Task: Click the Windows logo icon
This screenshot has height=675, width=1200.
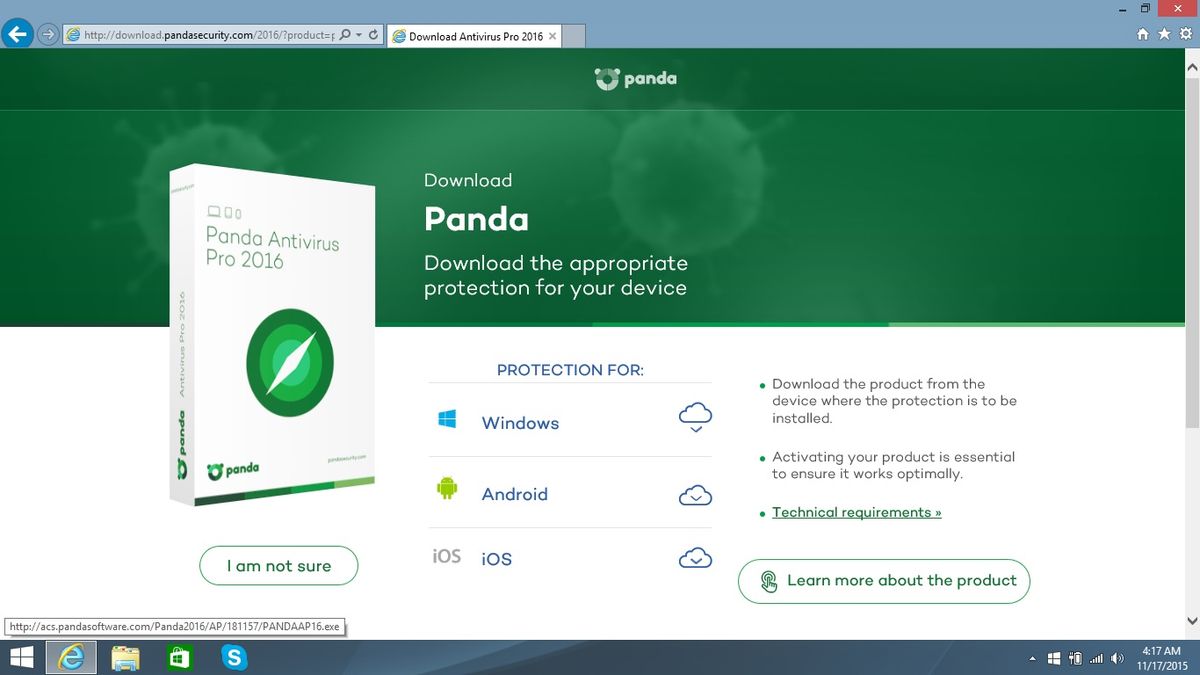Action: coord(447,418)
